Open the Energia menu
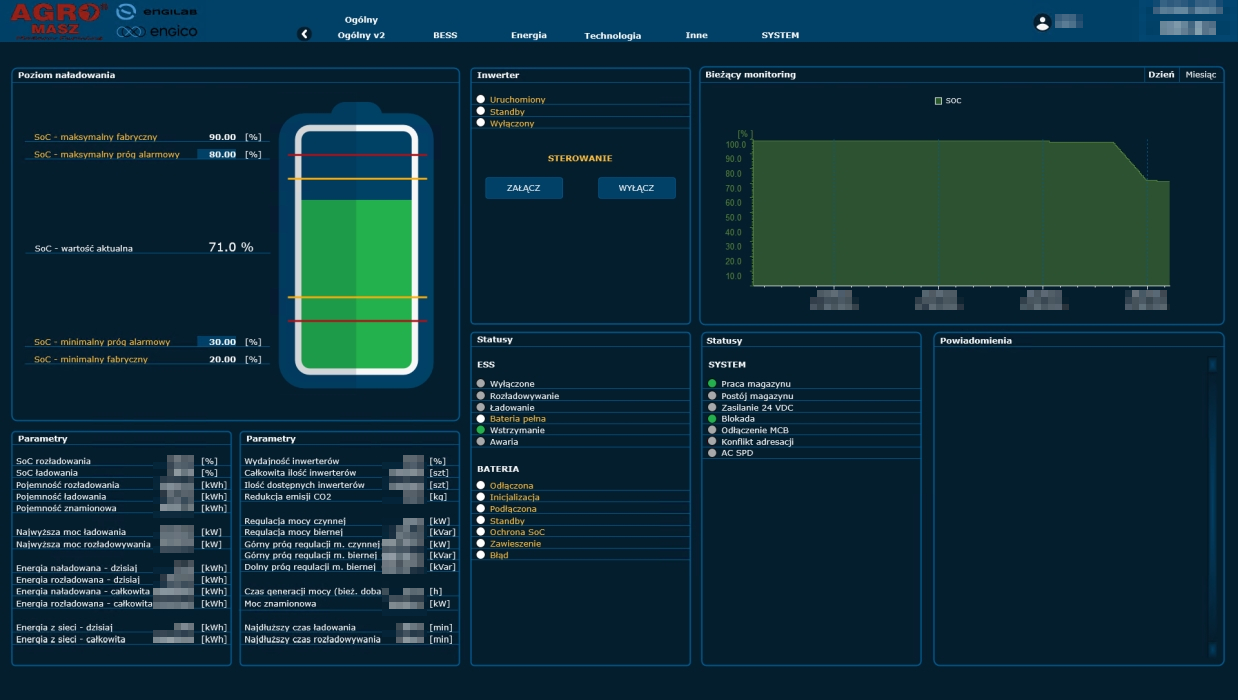1238x700 pixels. click(x=528, y=35)
